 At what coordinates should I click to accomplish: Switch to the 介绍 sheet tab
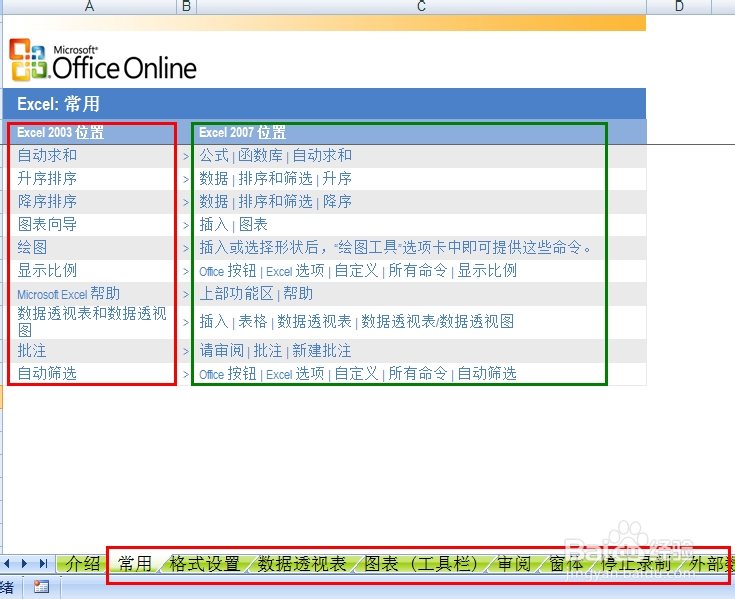pos(83,563)
